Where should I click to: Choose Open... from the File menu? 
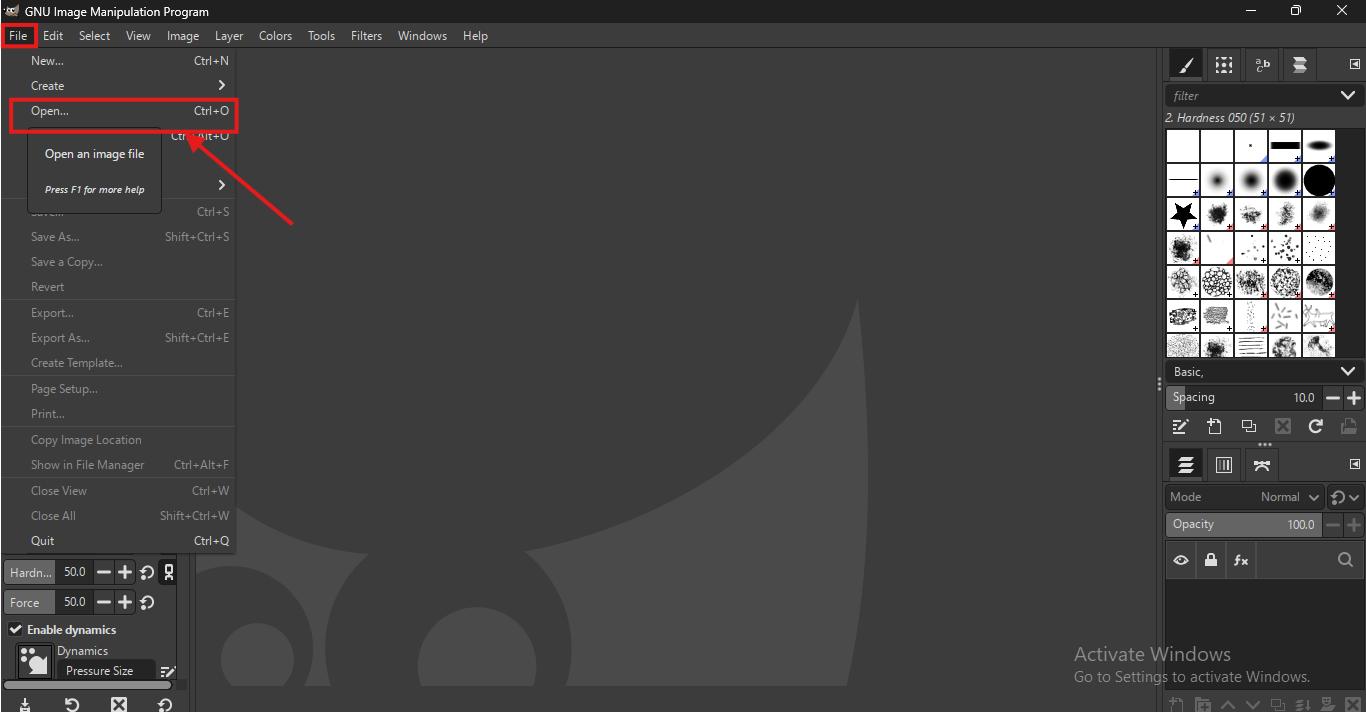click(x=119, y=111)
